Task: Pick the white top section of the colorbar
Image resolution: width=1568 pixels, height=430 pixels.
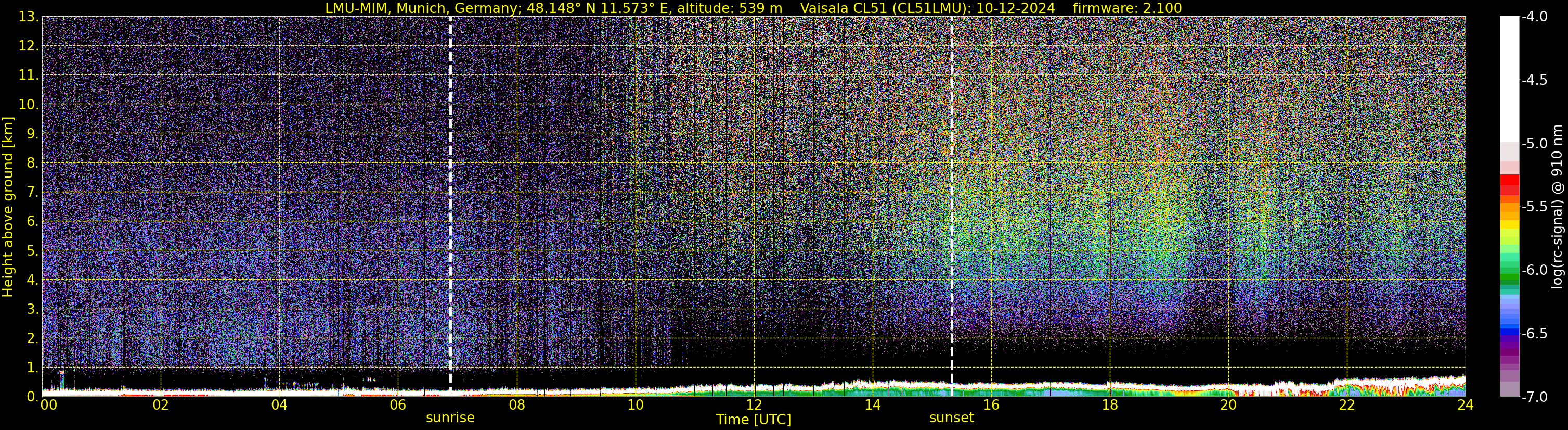Action: (1509, 79)
